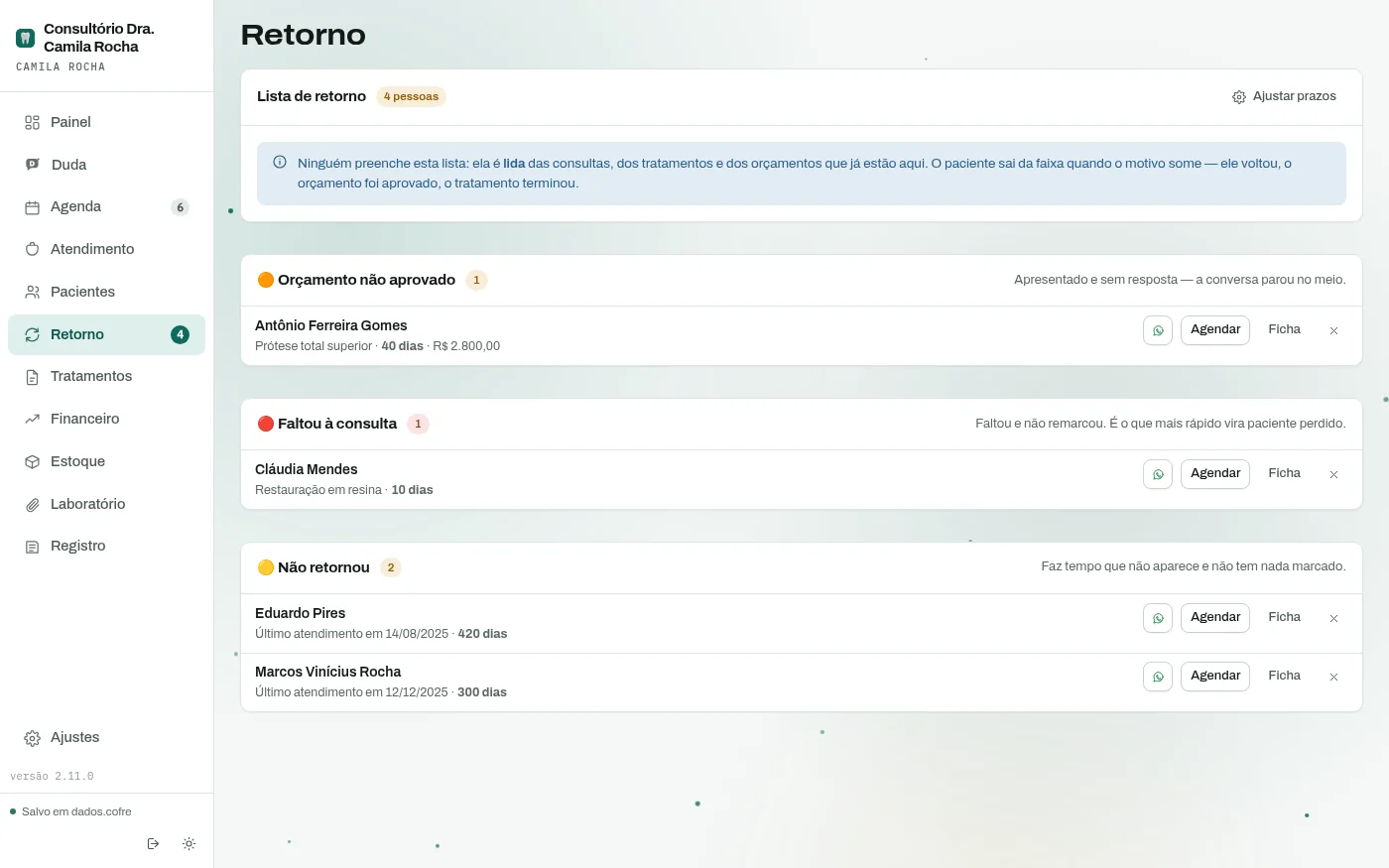Click the '4 pessoas' badge
Image resolution: width=1389 pixels, height=868 pixels.
point(411,96)
